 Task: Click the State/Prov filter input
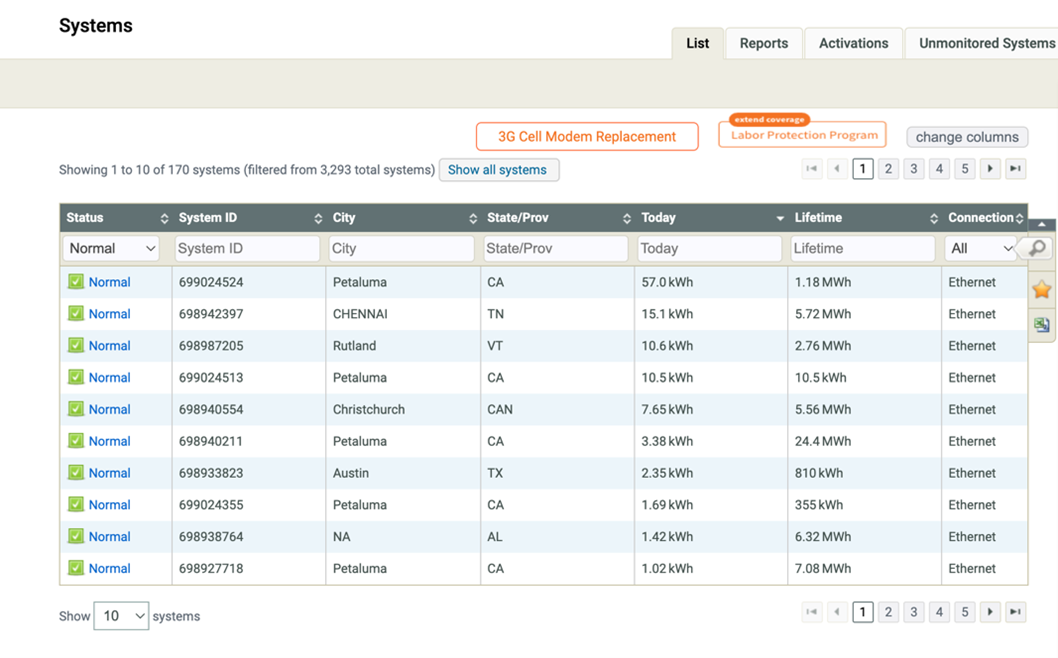click(555, 248)
